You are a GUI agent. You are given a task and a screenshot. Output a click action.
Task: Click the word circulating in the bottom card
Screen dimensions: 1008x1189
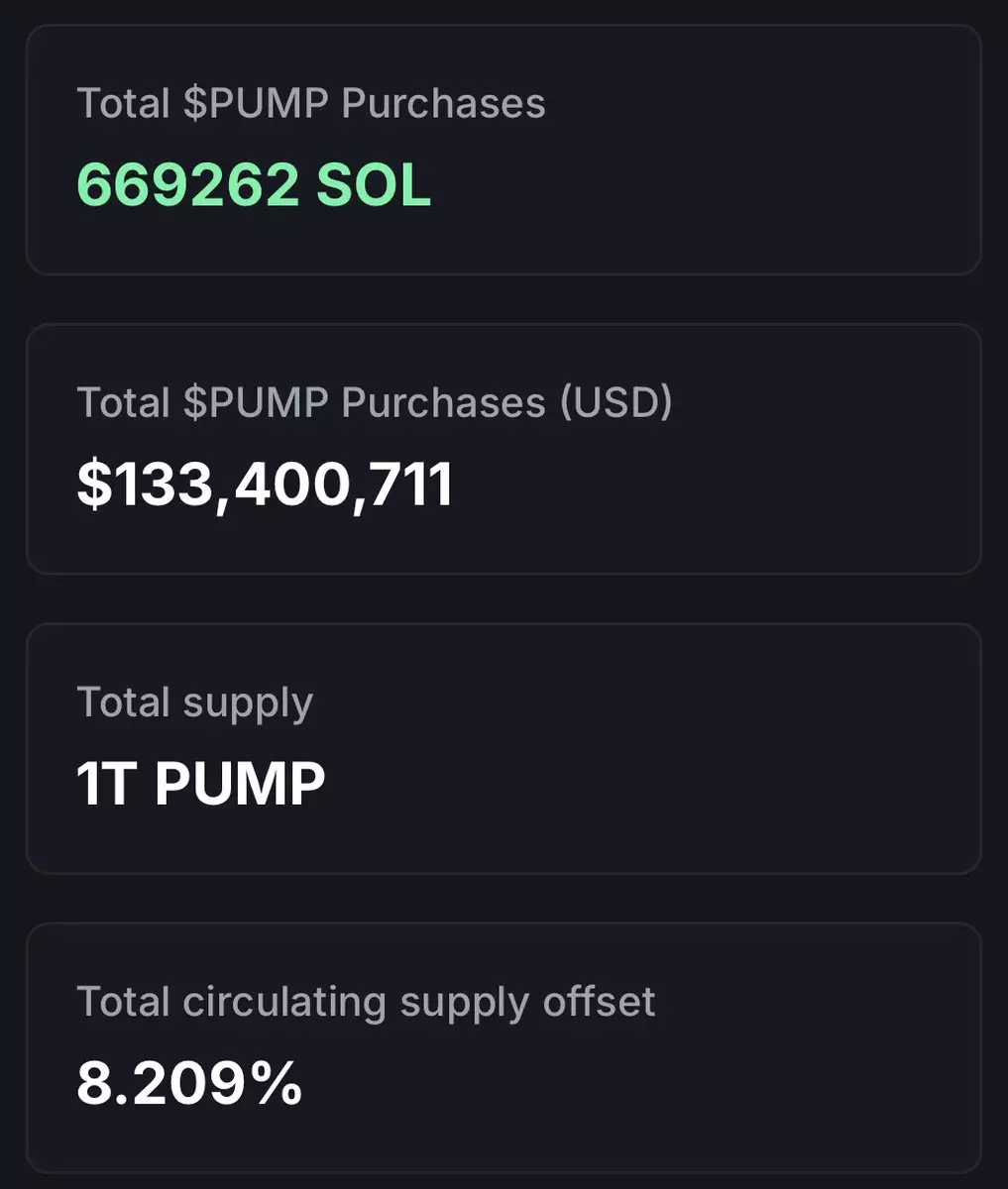click(284, 1002)
